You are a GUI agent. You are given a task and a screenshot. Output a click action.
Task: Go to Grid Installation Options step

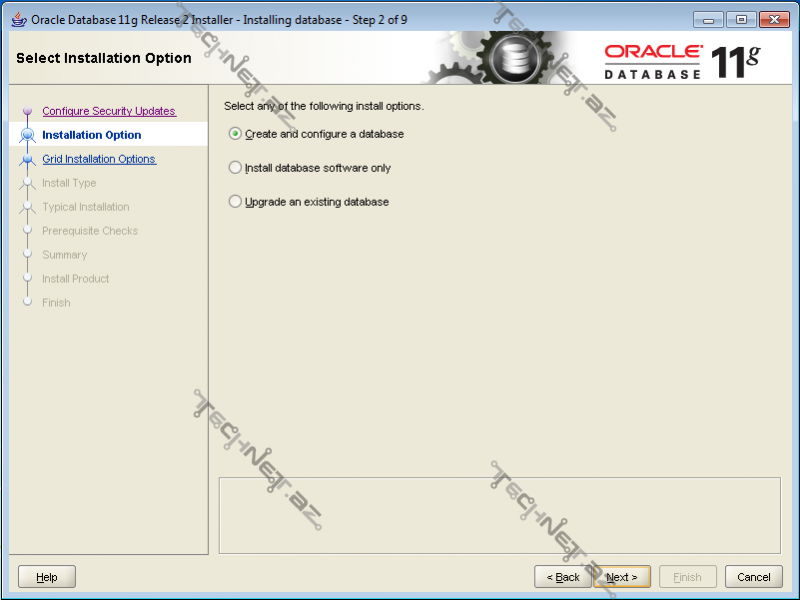(99, 159)
